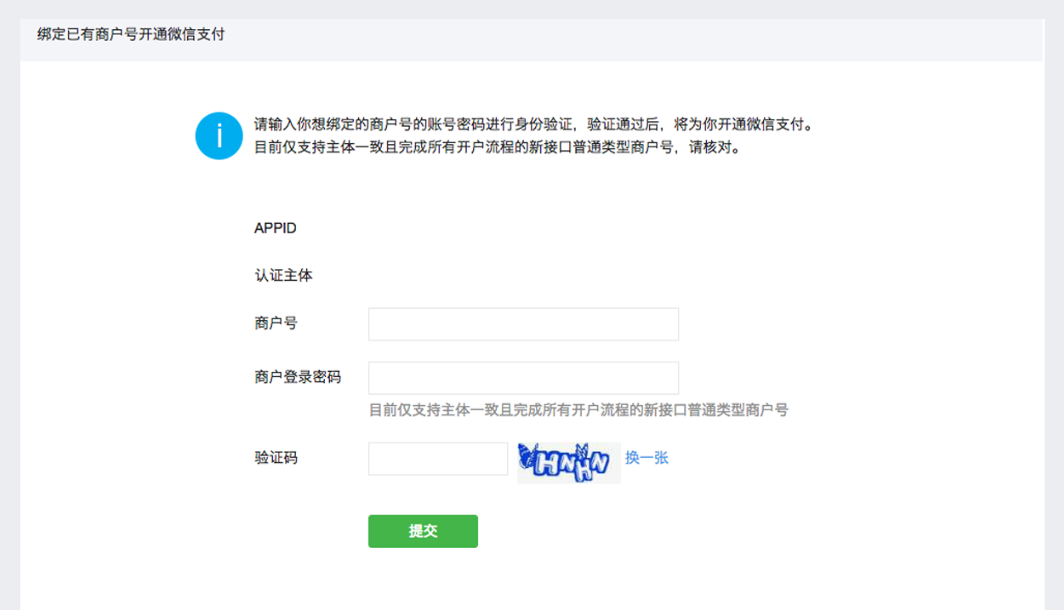Click the 商户号 field label
Viewport: 1064px width, 610px height.
276,323
